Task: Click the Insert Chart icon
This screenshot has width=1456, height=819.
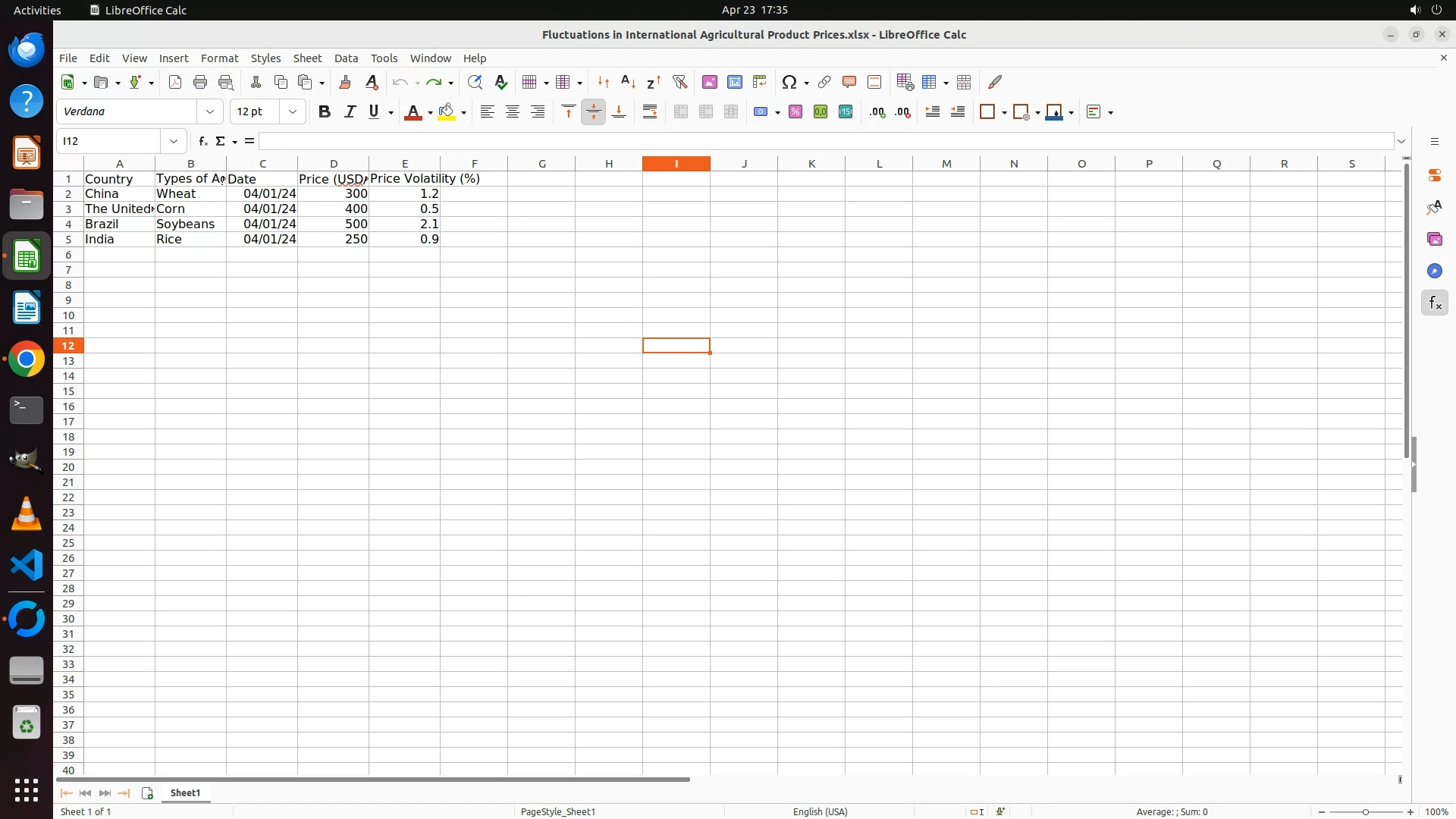Action: (x=735, y=82)
